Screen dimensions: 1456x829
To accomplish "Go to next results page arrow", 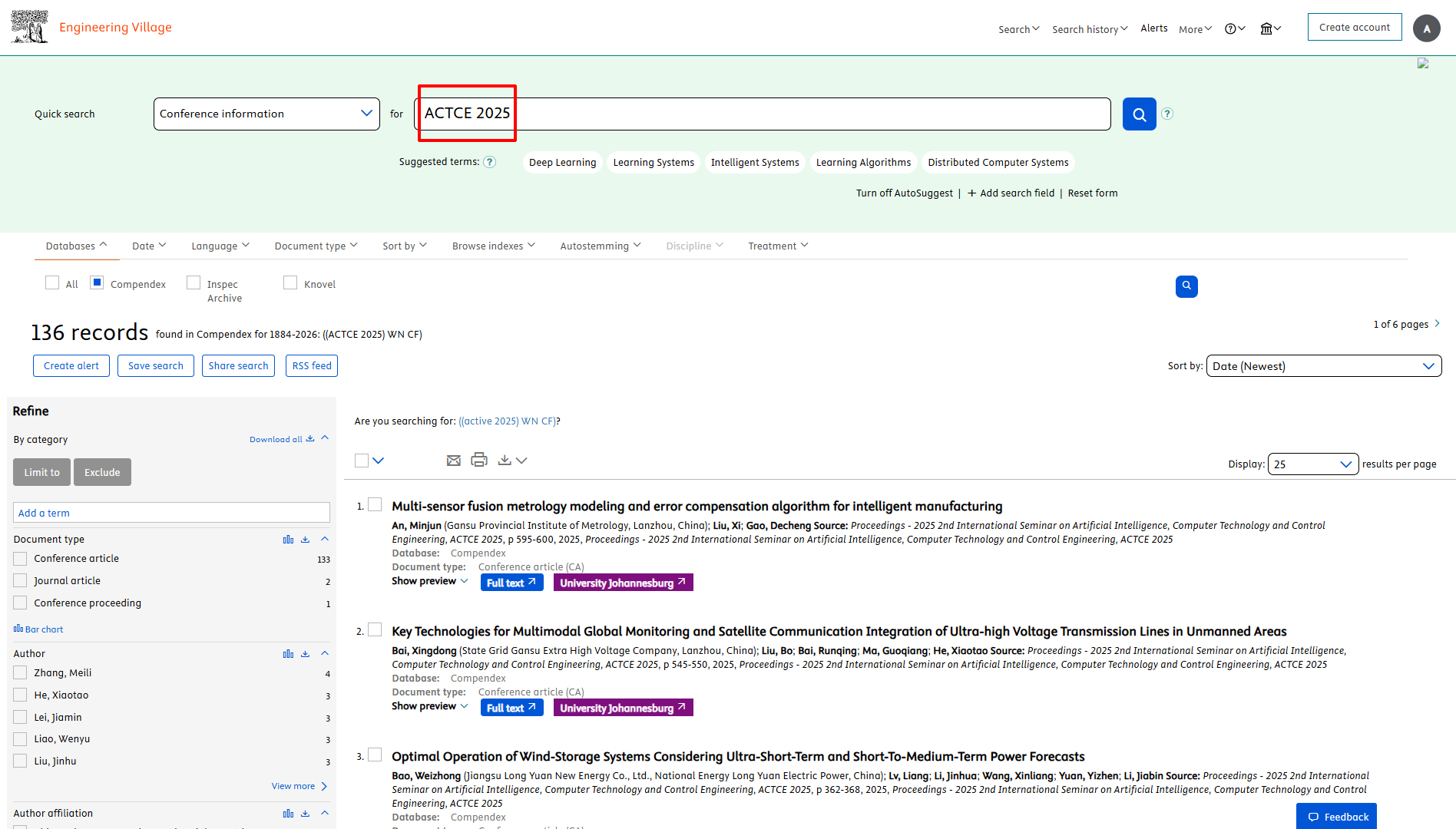I will pos(1437,324).
